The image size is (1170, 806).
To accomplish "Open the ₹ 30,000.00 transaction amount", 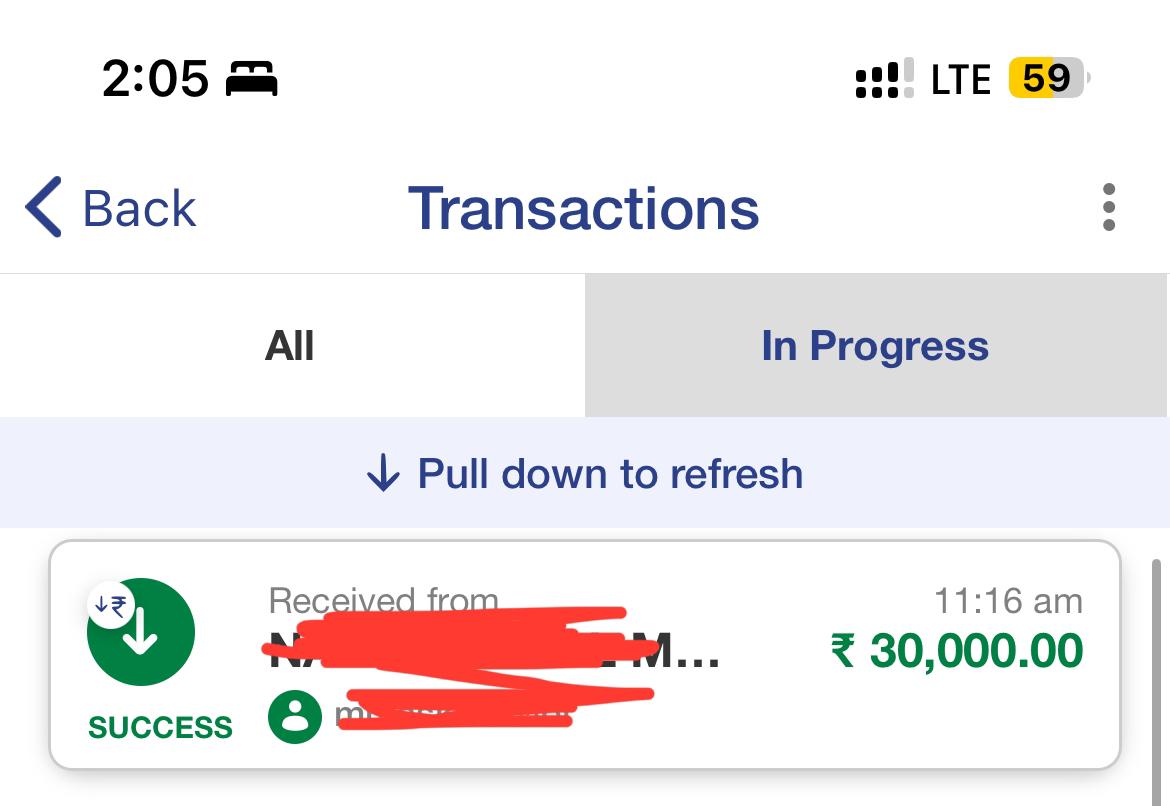I will pyautogui.click(x=957, y=650).
